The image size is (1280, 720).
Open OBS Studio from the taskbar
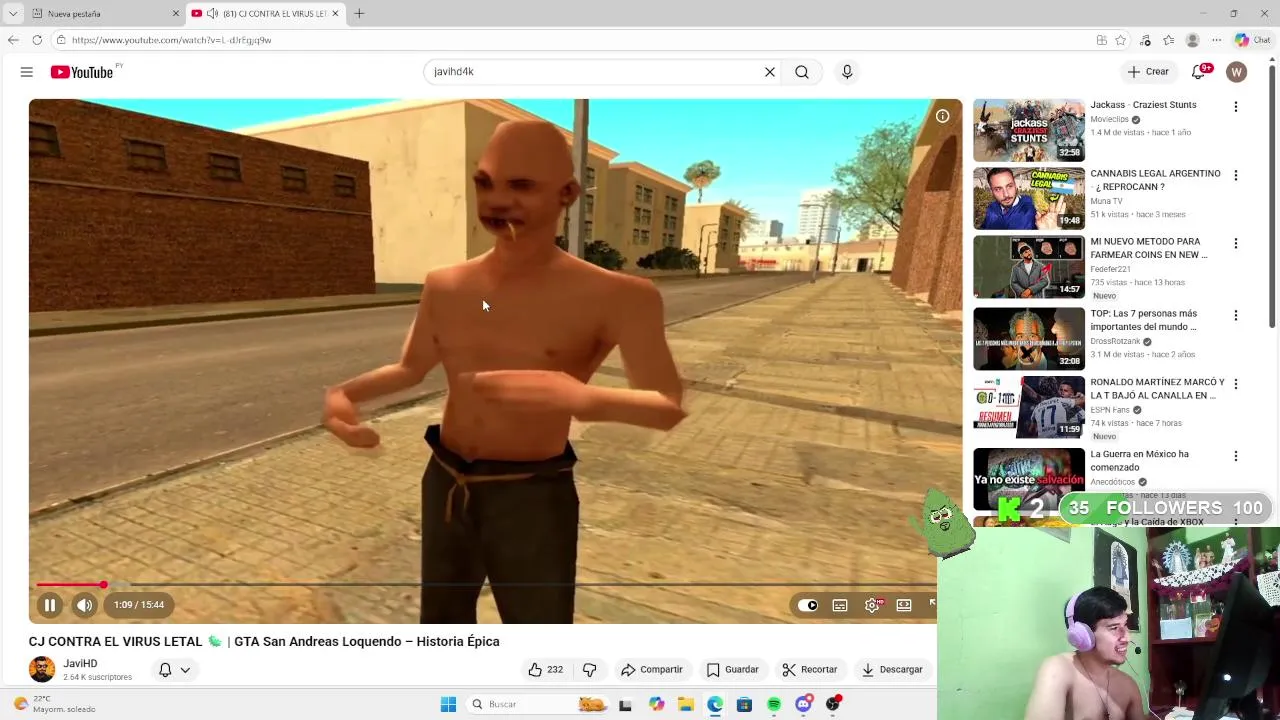click(x=833, y=704)
